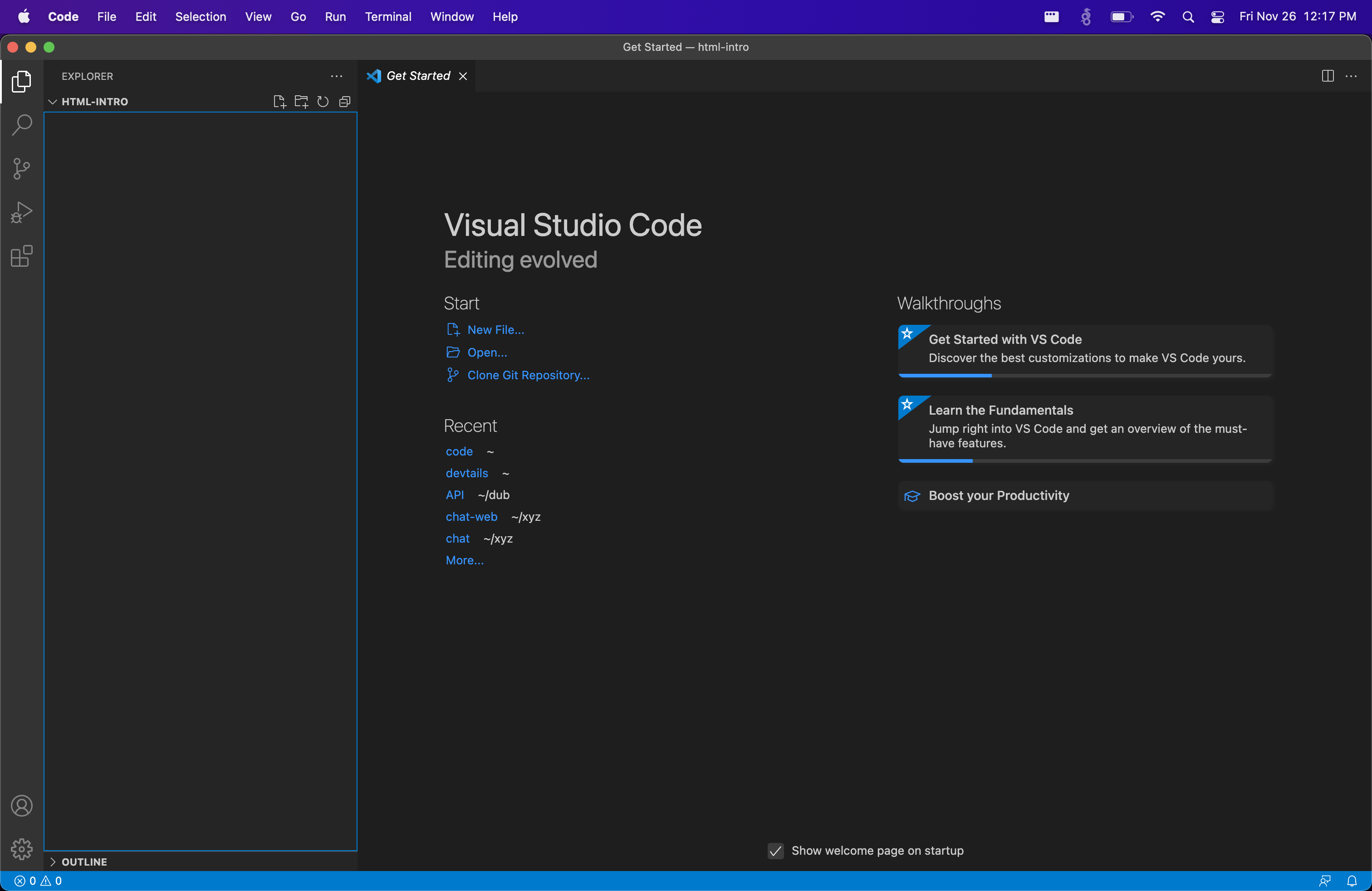Toggle Show welcome page on startup
This screenshot has height=891, width=1372.
pyautogui.click(x=776, y=851)
